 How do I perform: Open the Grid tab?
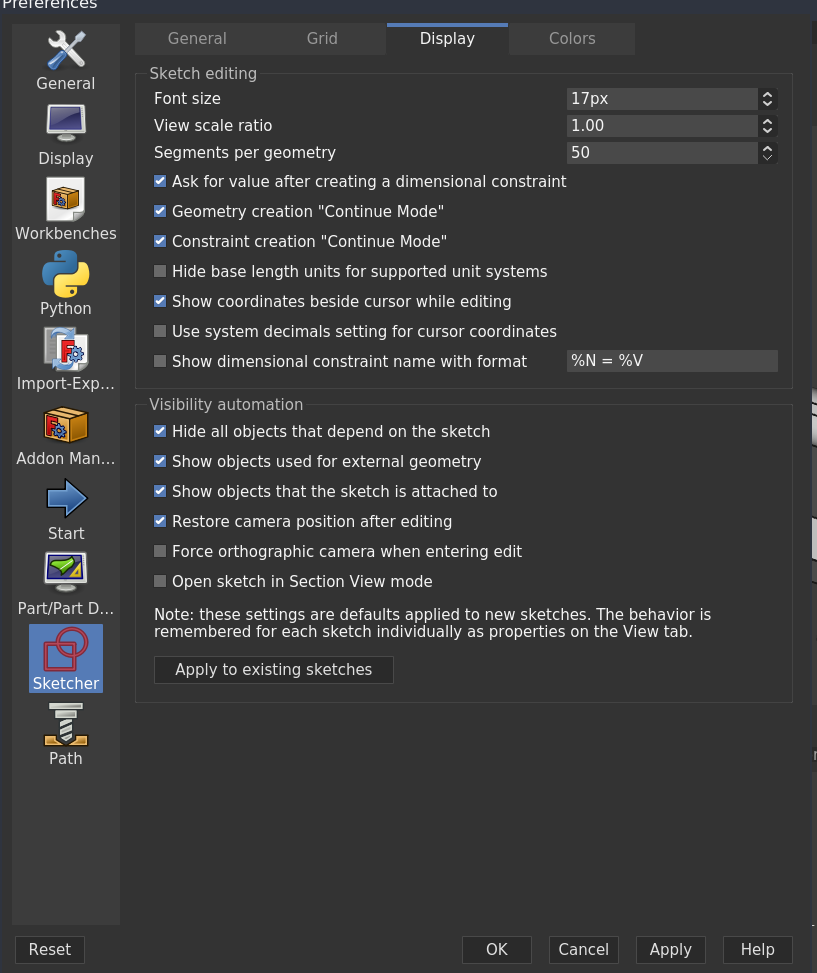click(322, 38)
